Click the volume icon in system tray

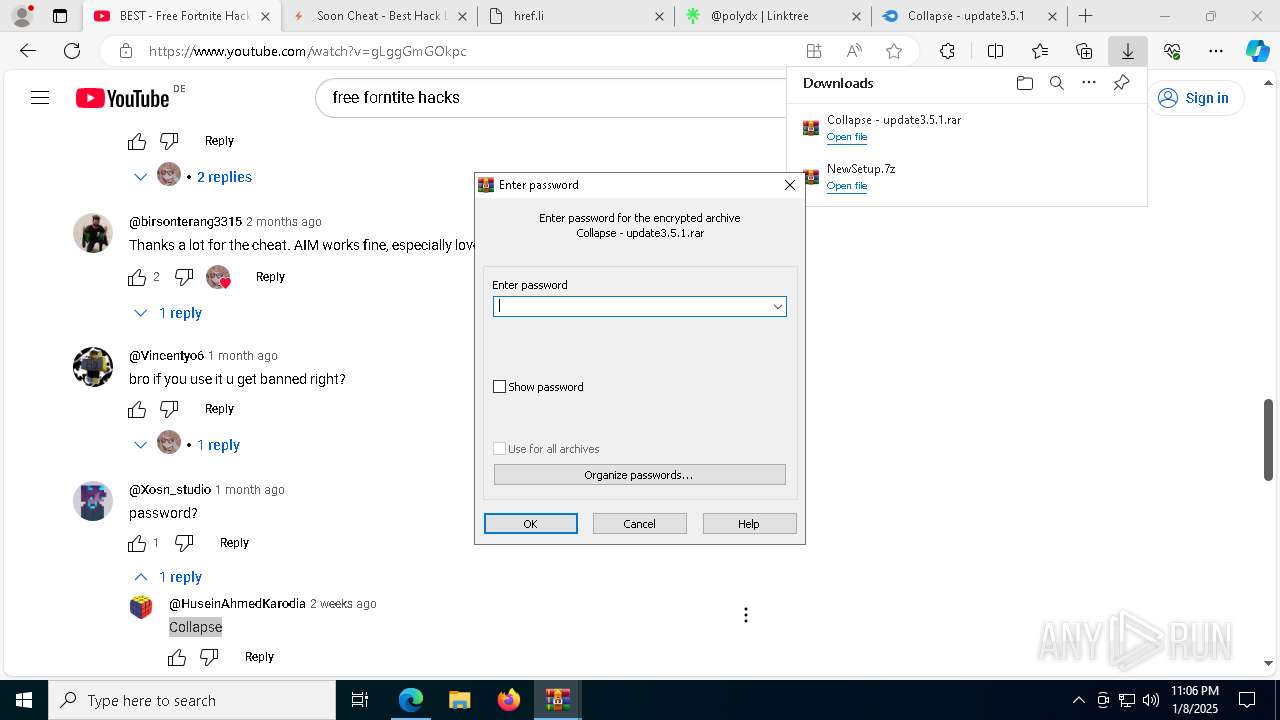point(1151,700)
